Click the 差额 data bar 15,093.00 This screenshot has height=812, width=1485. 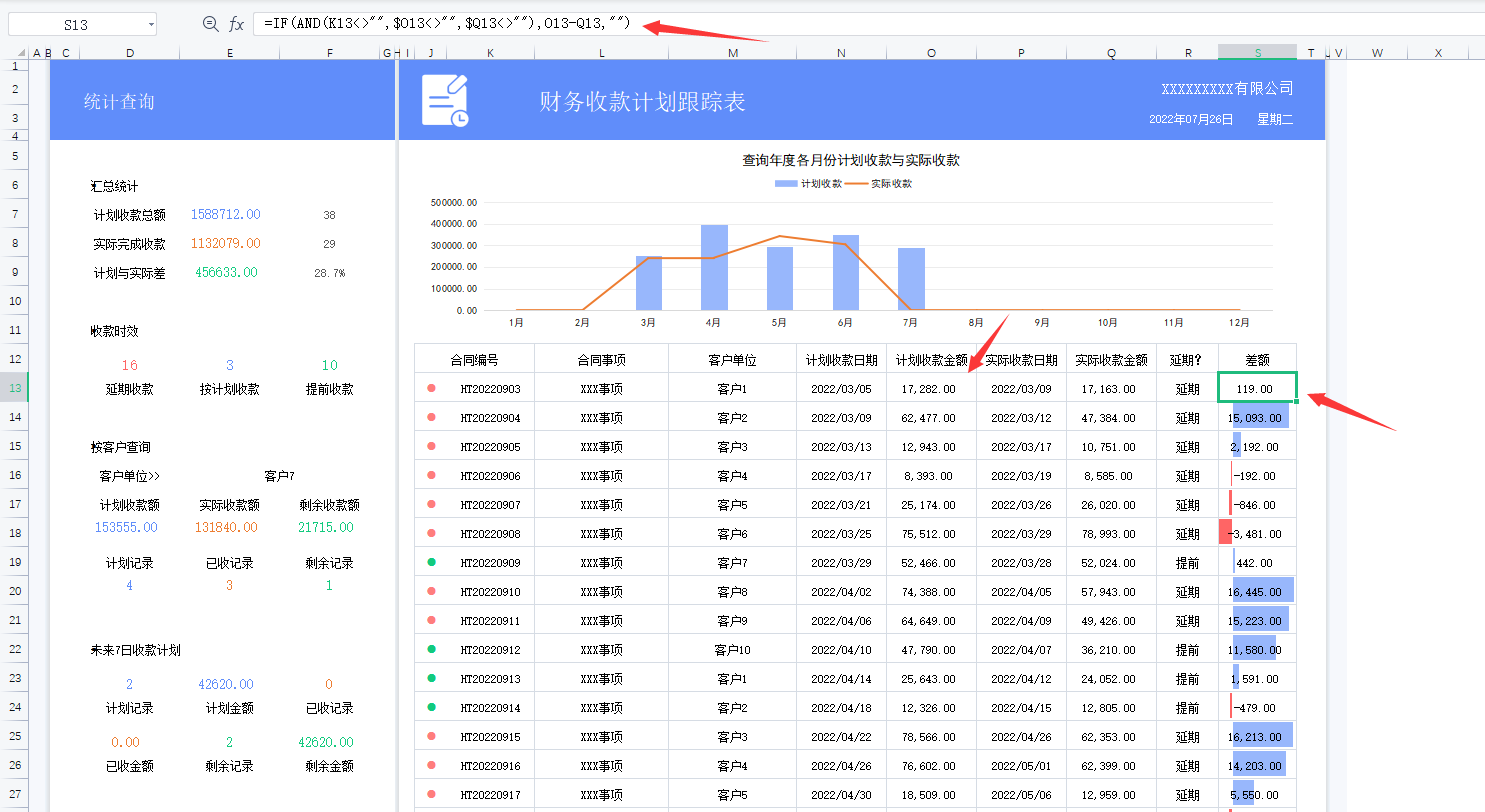[1257, 417]
